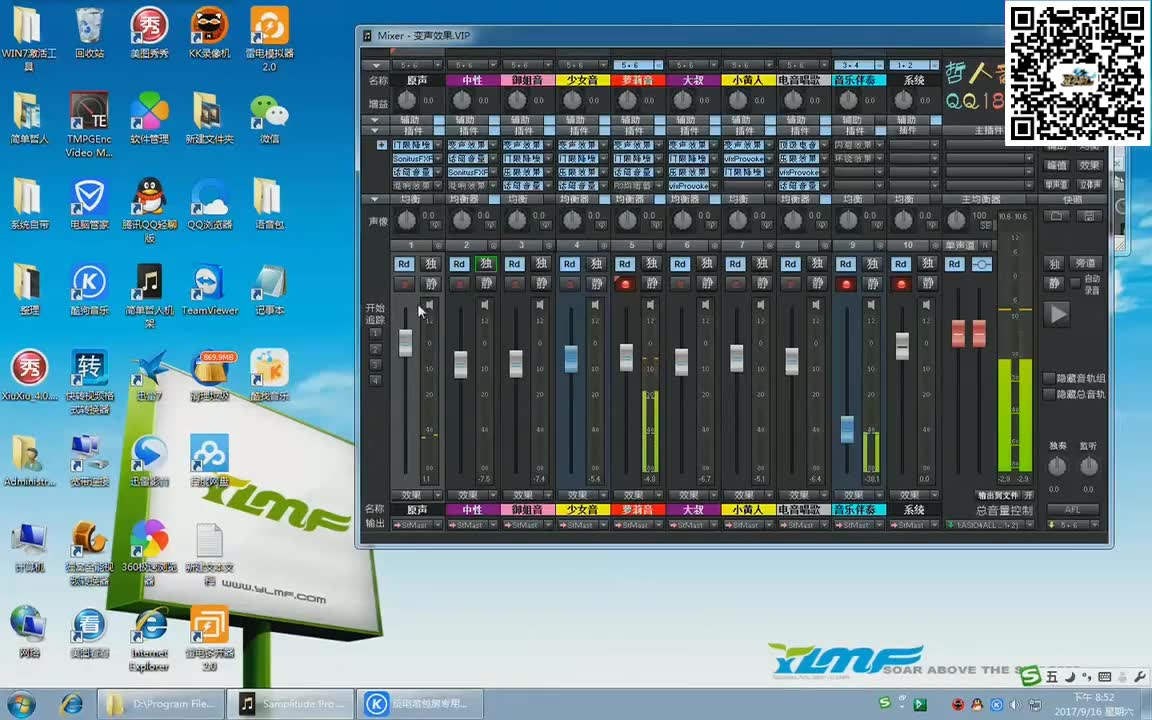This screenshot has height=720, width=1152.
Task: Solo the 中性 channel with 独 button
Action: 486,264
